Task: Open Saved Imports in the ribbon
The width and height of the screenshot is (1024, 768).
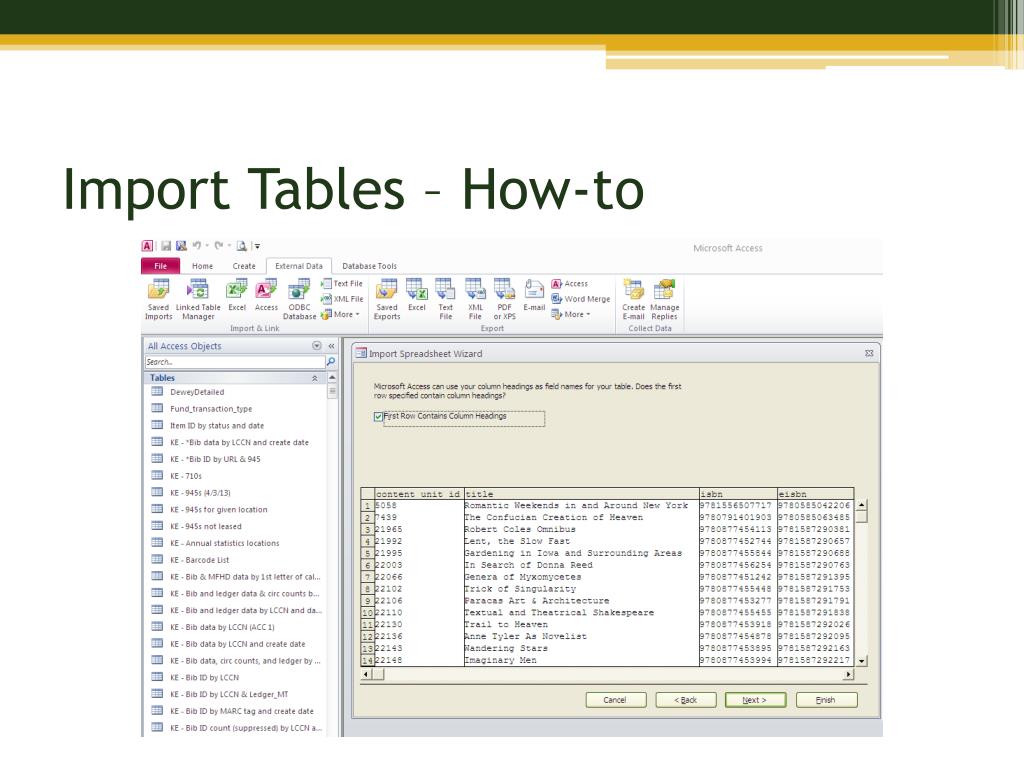Action: (x=158, y=299)
